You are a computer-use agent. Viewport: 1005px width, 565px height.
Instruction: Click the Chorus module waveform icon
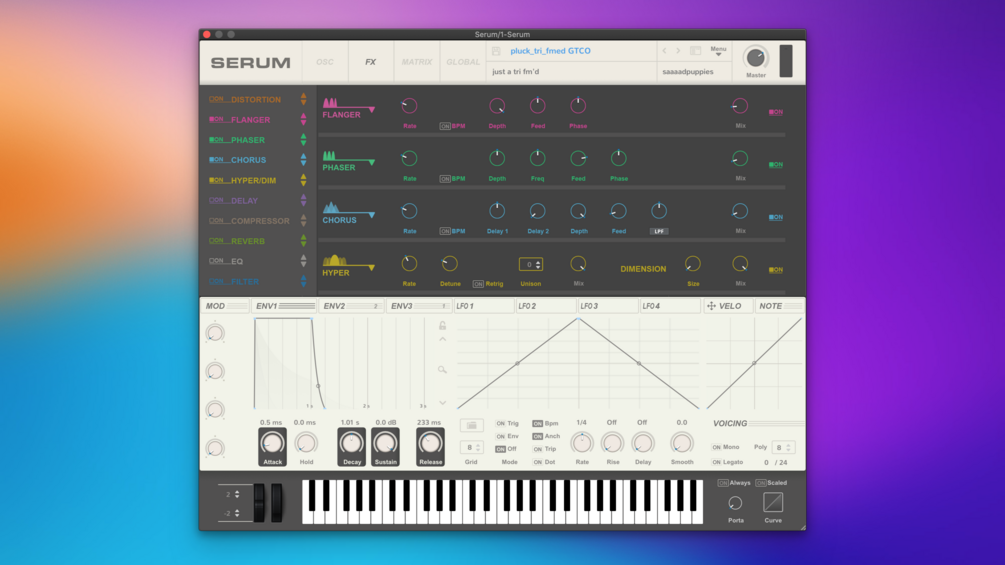tap(331, 208)
